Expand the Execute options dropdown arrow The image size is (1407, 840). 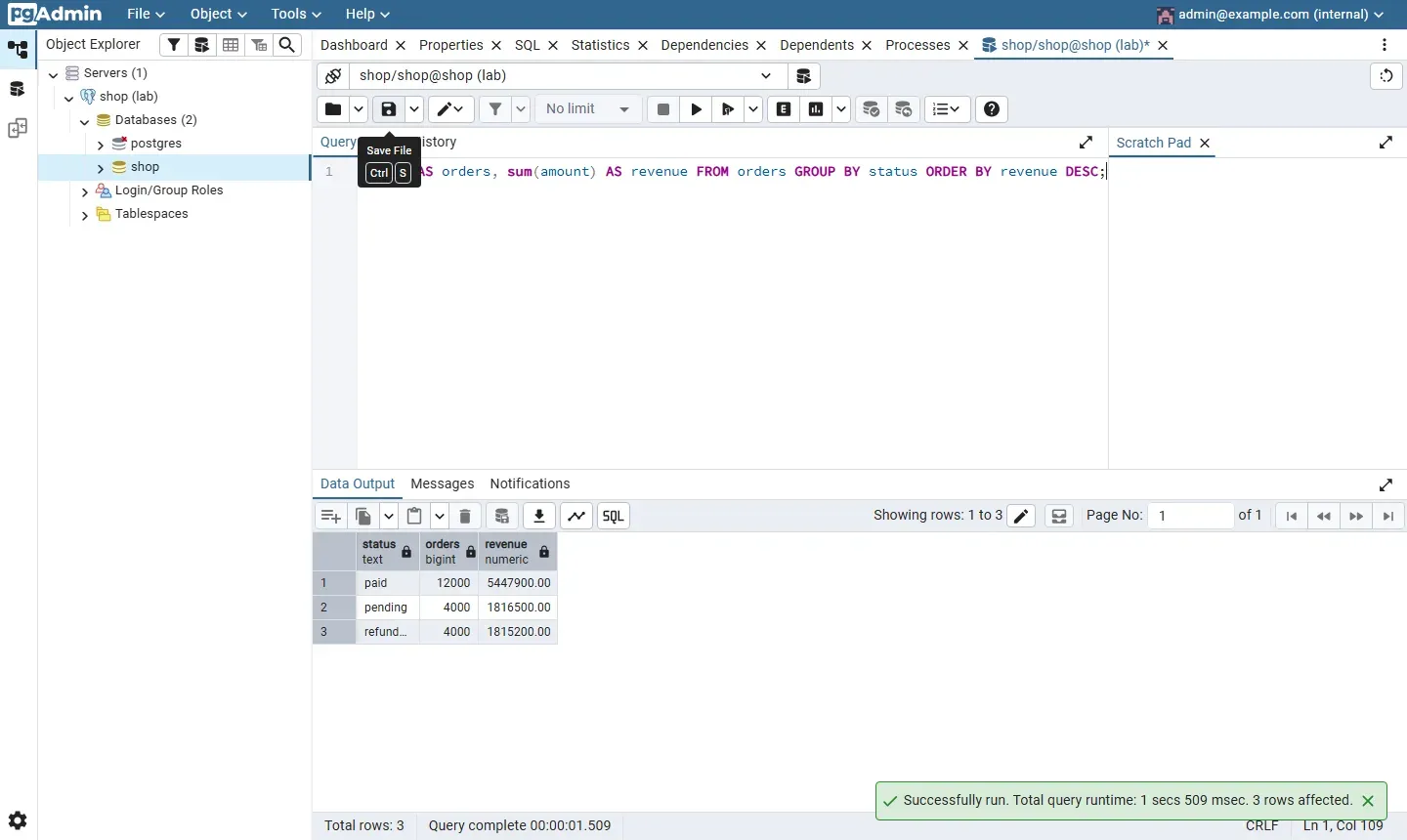tap(753, 109)
